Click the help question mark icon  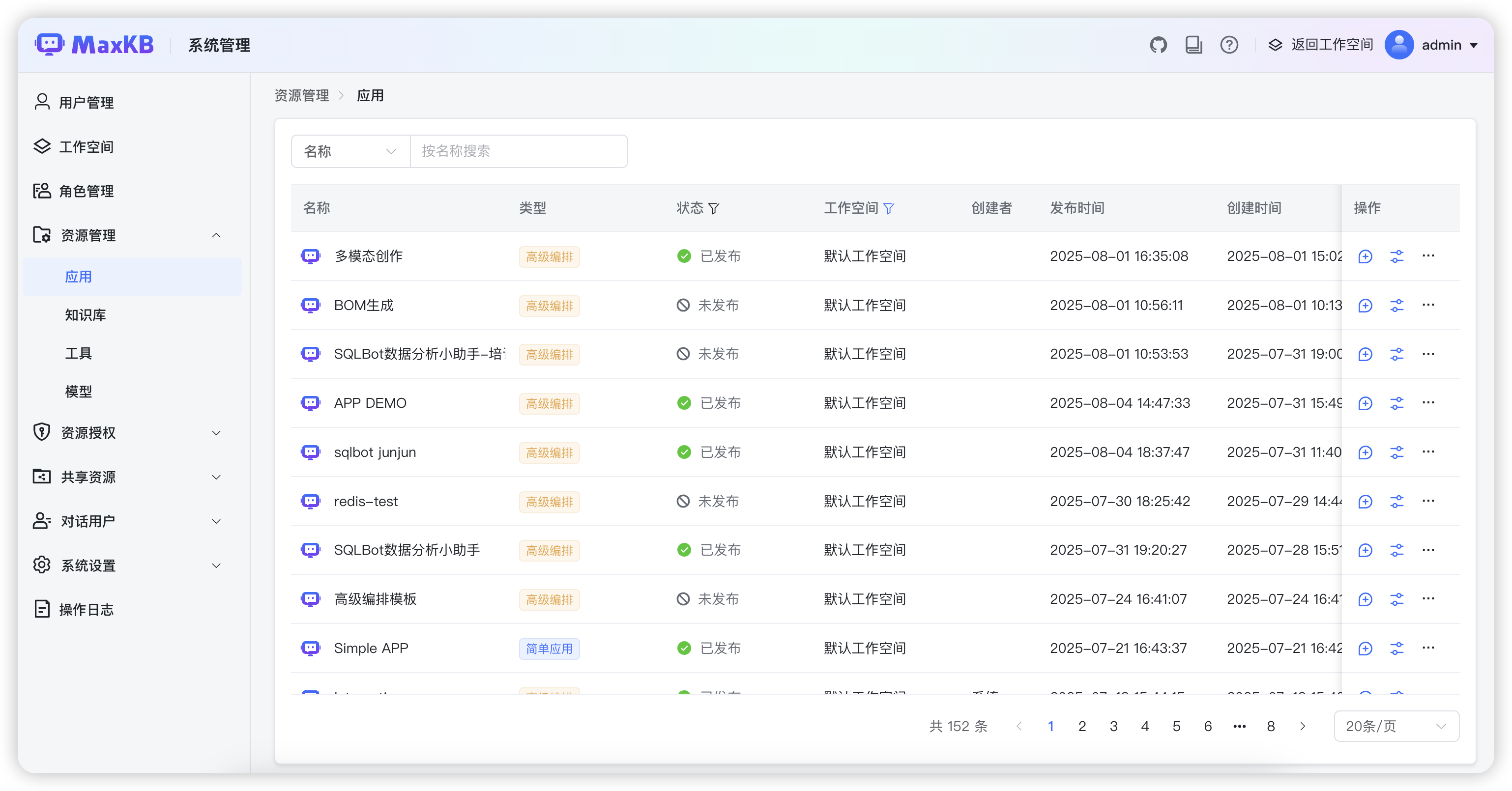pos(1229,45)
